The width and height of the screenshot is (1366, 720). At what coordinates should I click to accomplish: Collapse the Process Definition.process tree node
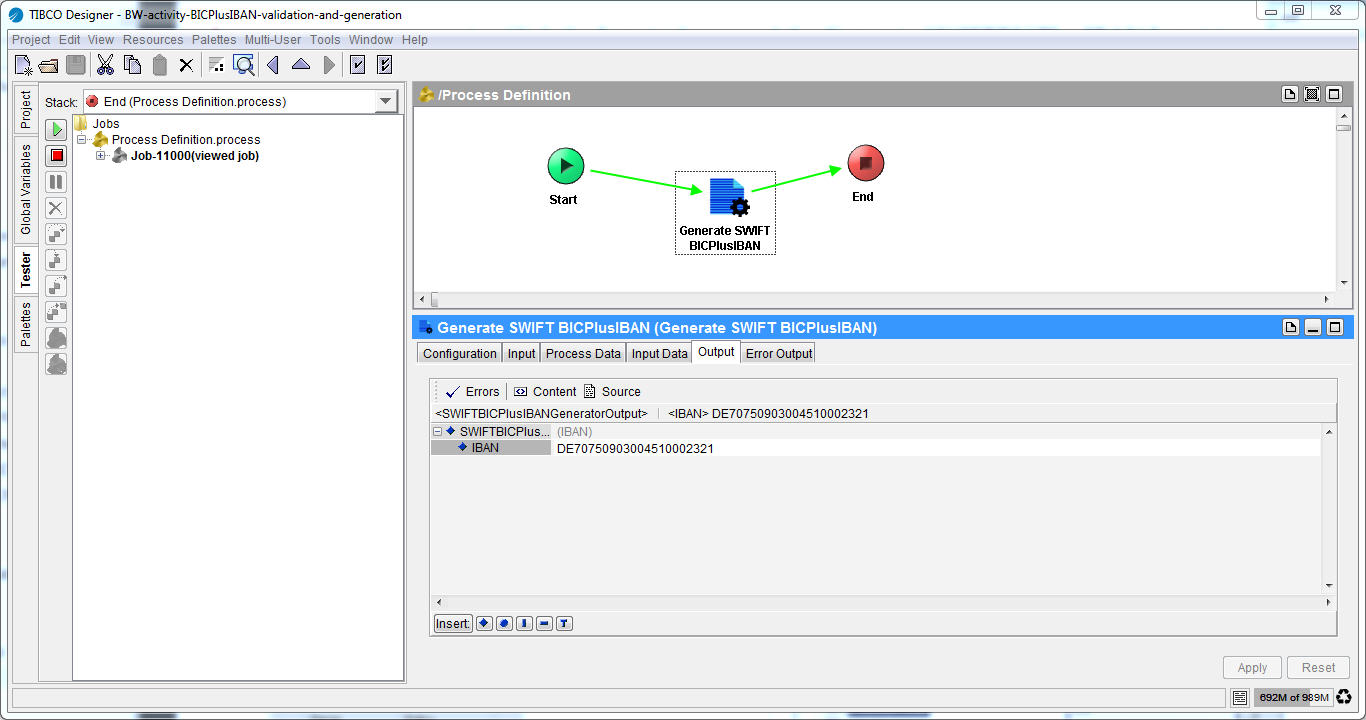(x=82, y=140)
